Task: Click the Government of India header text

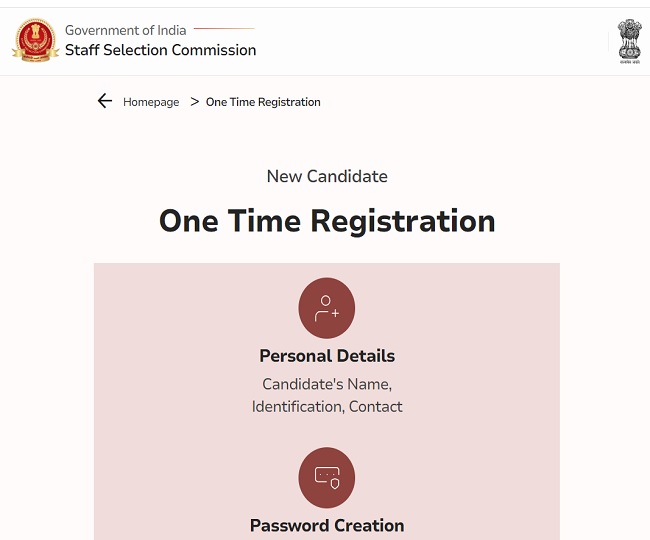Action: coord(125,30)
